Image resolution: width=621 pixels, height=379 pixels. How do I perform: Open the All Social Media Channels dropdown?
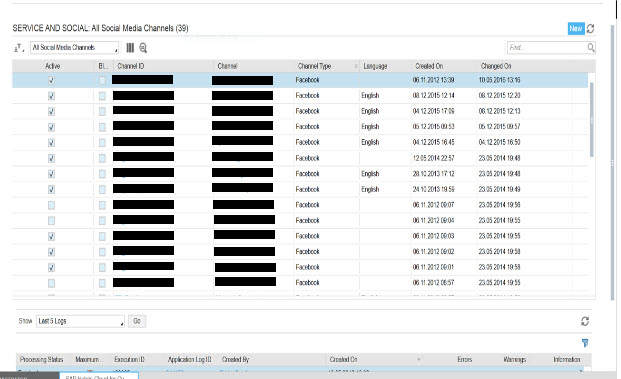click(x=74, y=48)
